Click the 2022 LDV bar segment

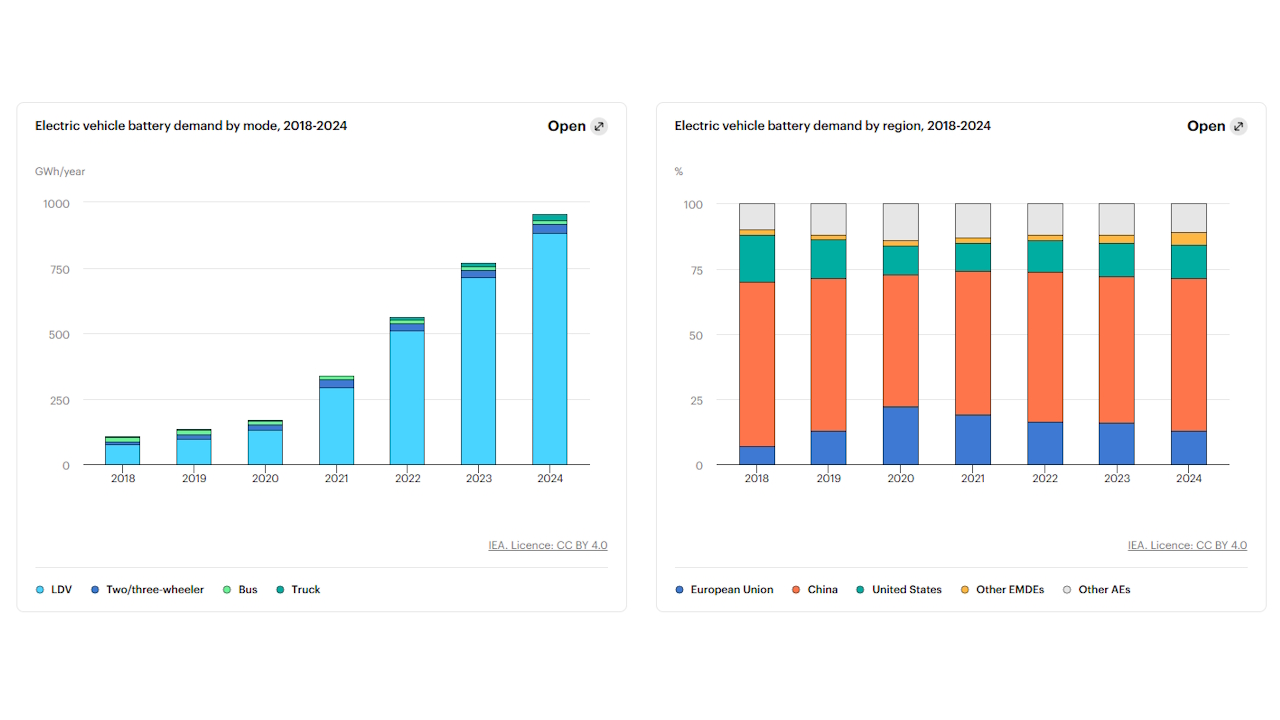(x=407, y=398)
